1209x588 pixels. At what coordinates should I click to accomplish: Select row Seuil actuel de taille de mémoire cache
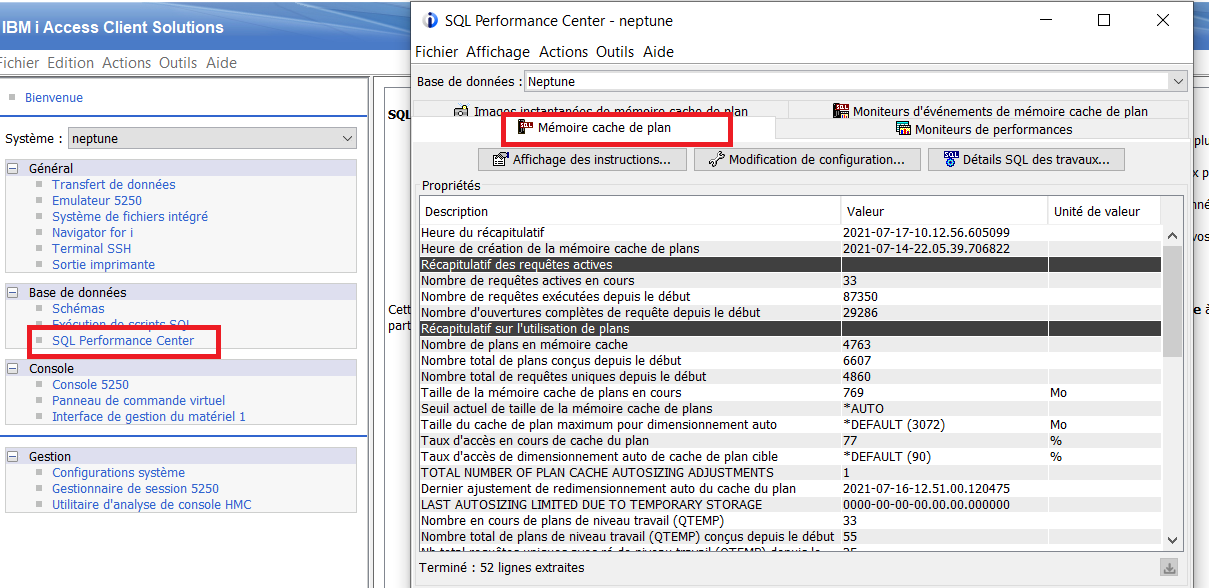pyautogui.click(x=790, y=408)
